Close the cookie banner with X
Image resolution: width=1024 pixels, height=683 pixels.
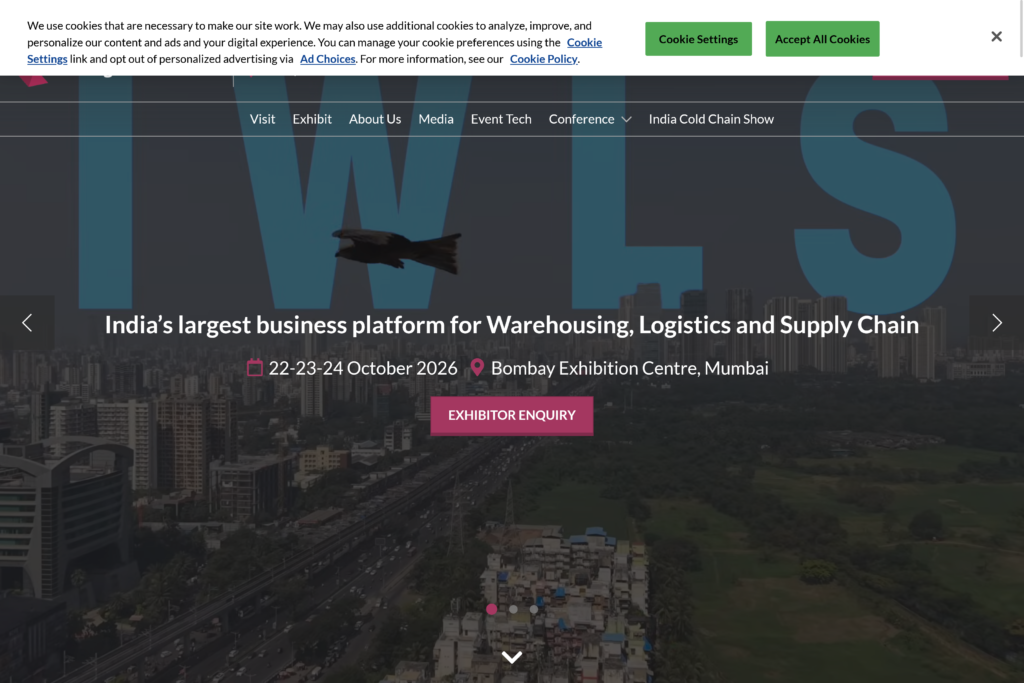[x=996, y=37]
